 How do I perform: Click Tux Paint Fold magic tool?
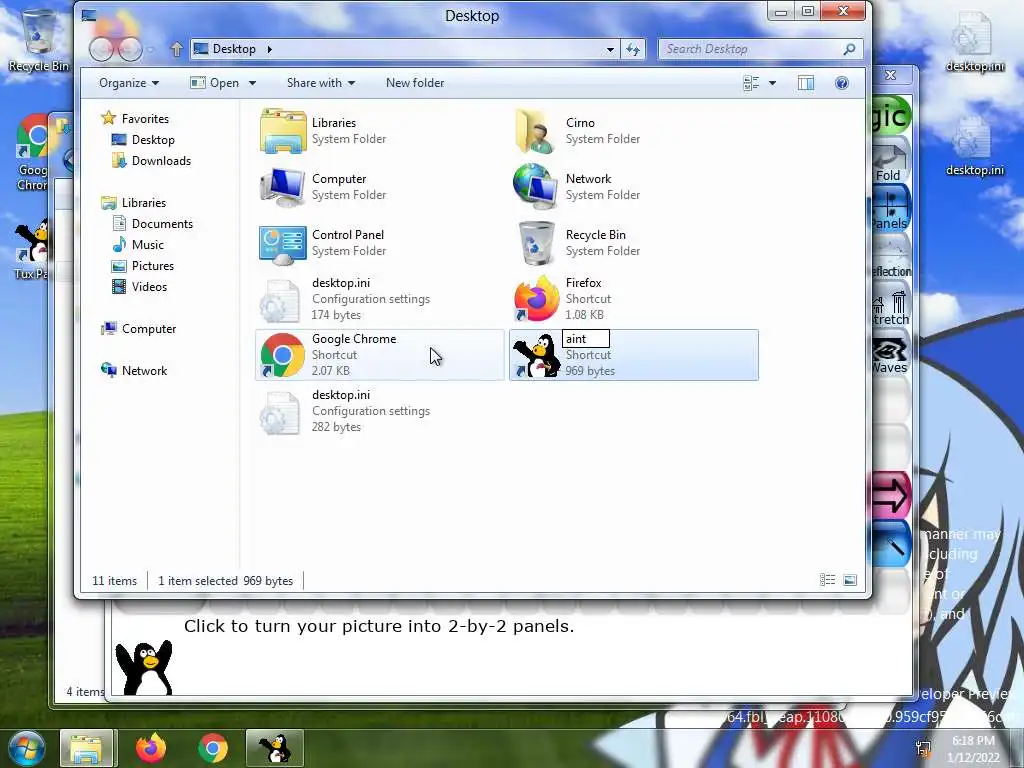pos(890,162)
